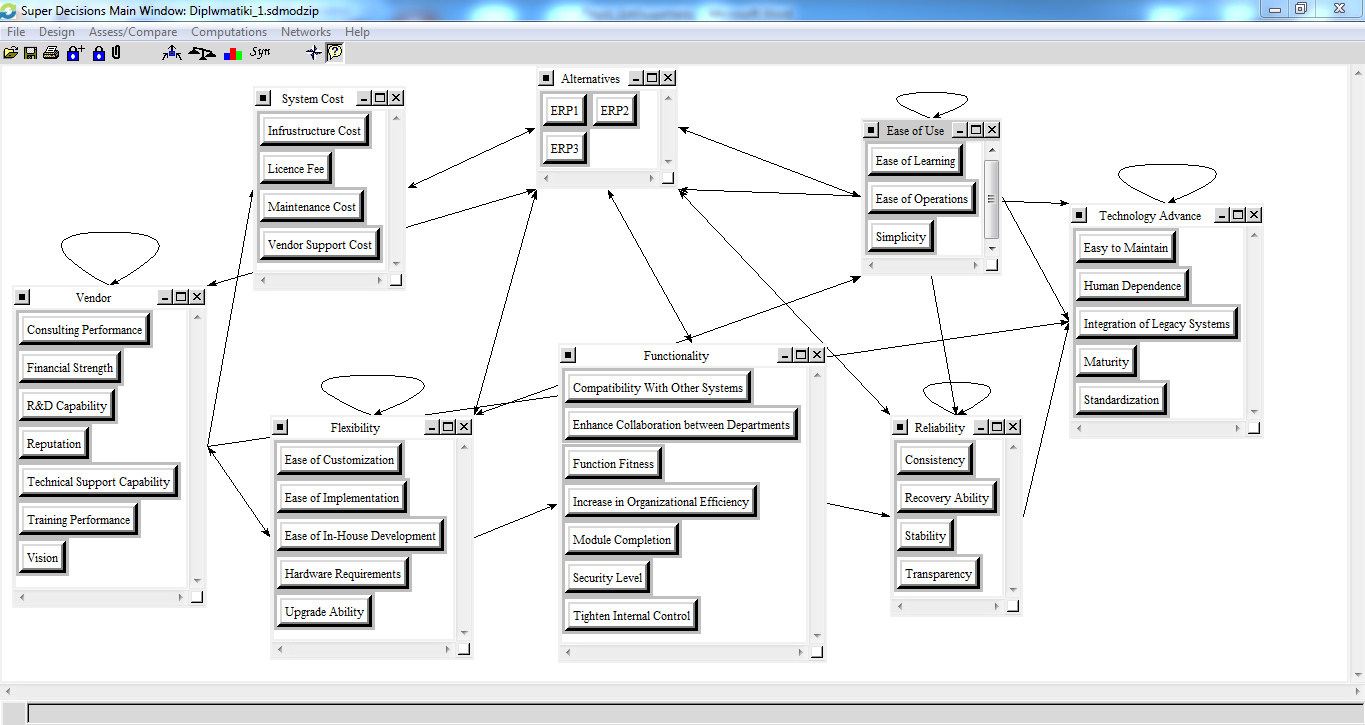Click the Functionality cluster scroll right arrow
The height and width of the screenshot is (725, 1365).
pos(801,652)
